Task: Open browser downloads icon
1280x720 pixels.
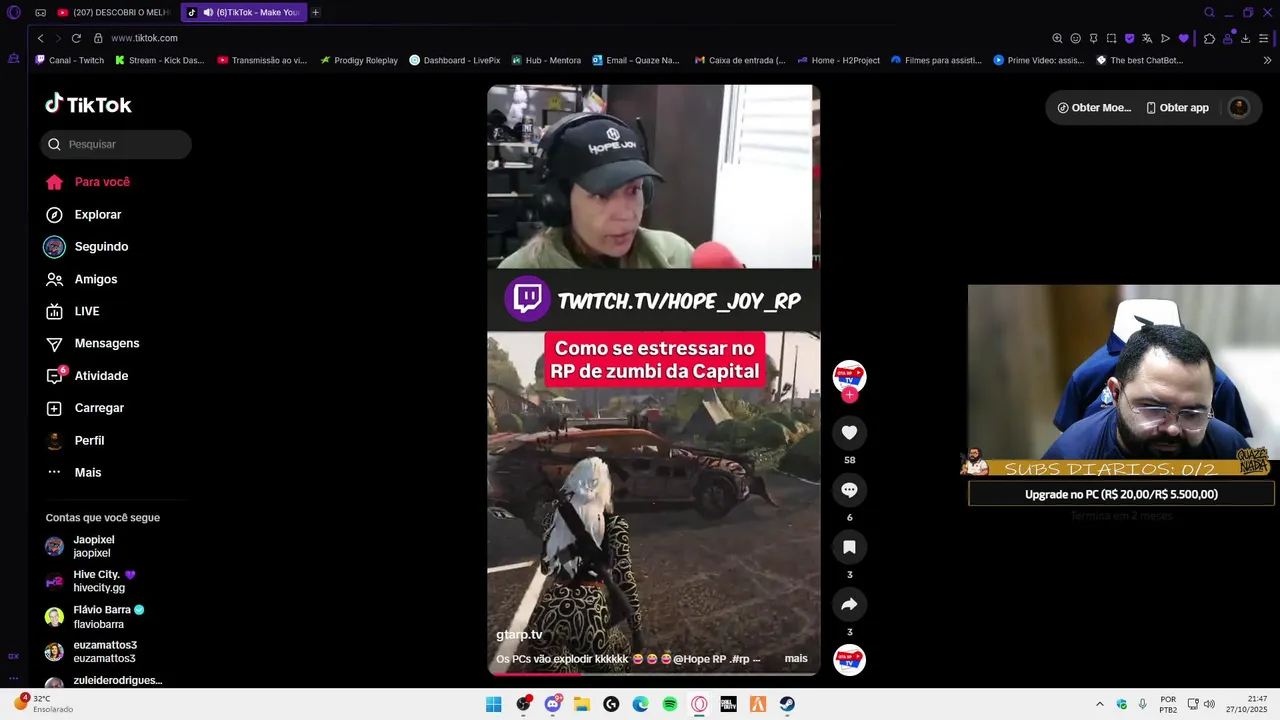Action: (1245, 38)
